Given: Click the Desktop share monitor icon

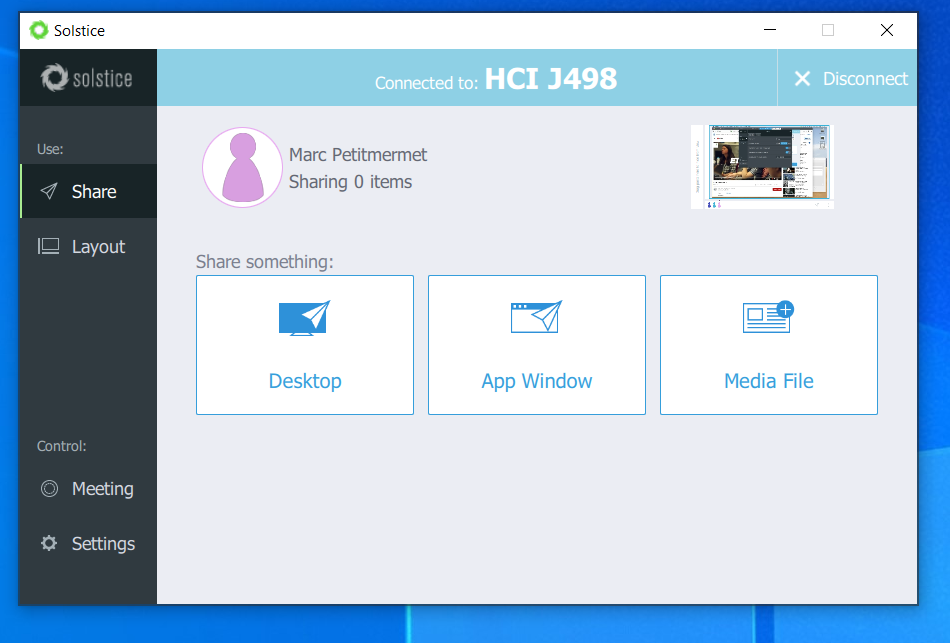Looking at the screenshot, I should pyautogui.click(x=305, y=318).
